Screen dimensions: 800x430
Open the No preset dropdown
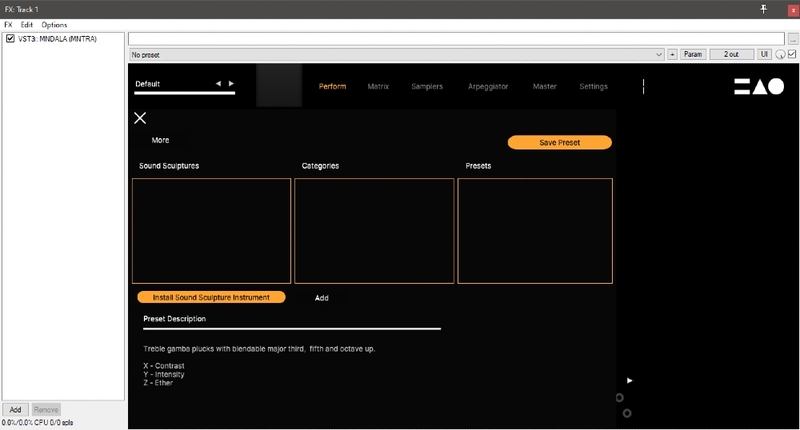point(396,54)
